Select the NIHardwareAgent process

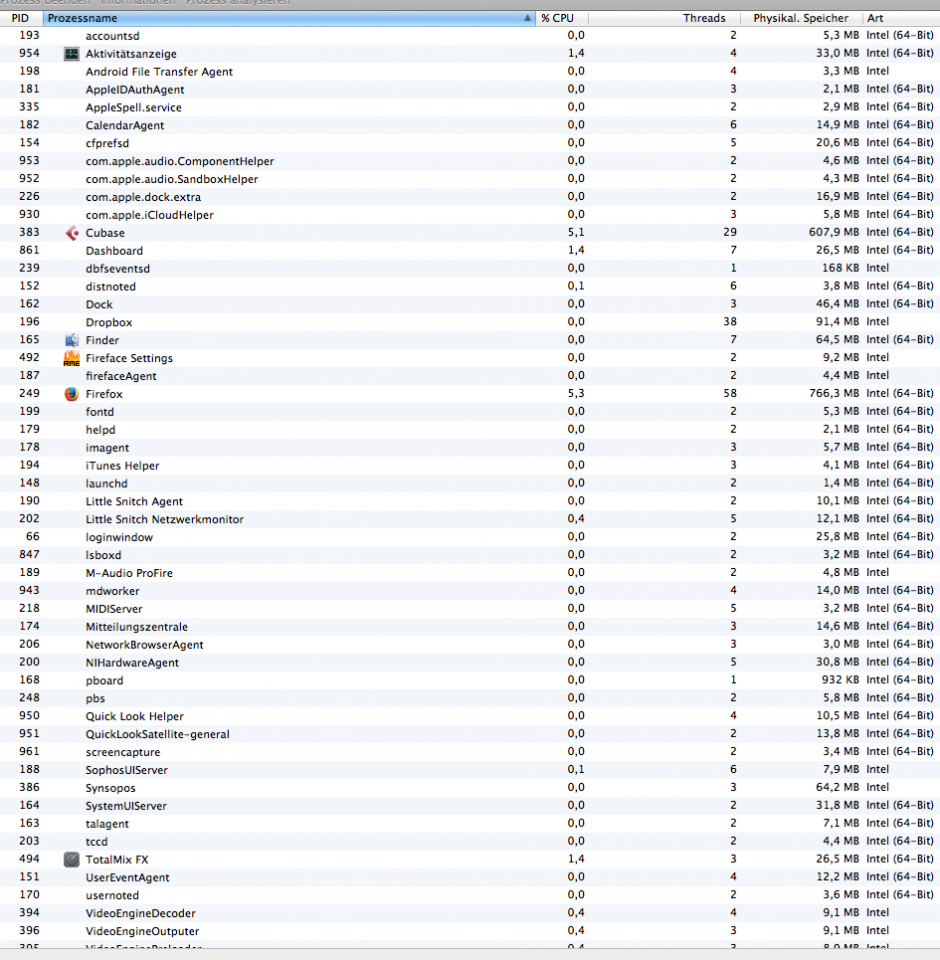[x=132, y=662]
